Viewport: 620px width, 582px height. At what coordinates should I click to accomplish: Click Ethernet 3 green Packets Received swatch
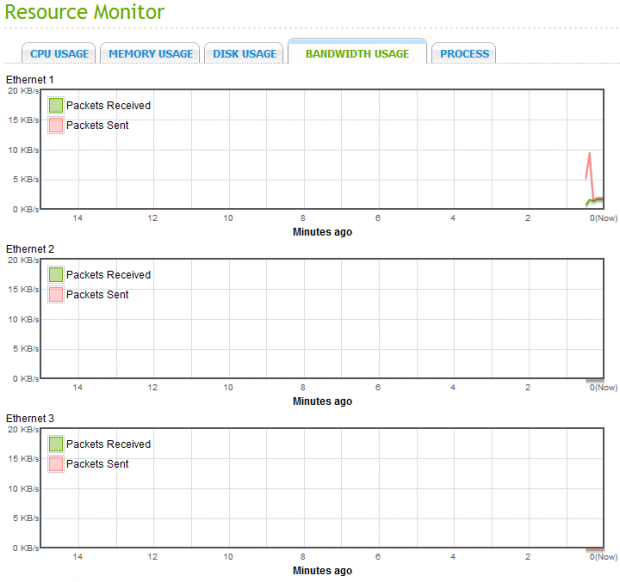pyautogui.click(x=56, y=444)
